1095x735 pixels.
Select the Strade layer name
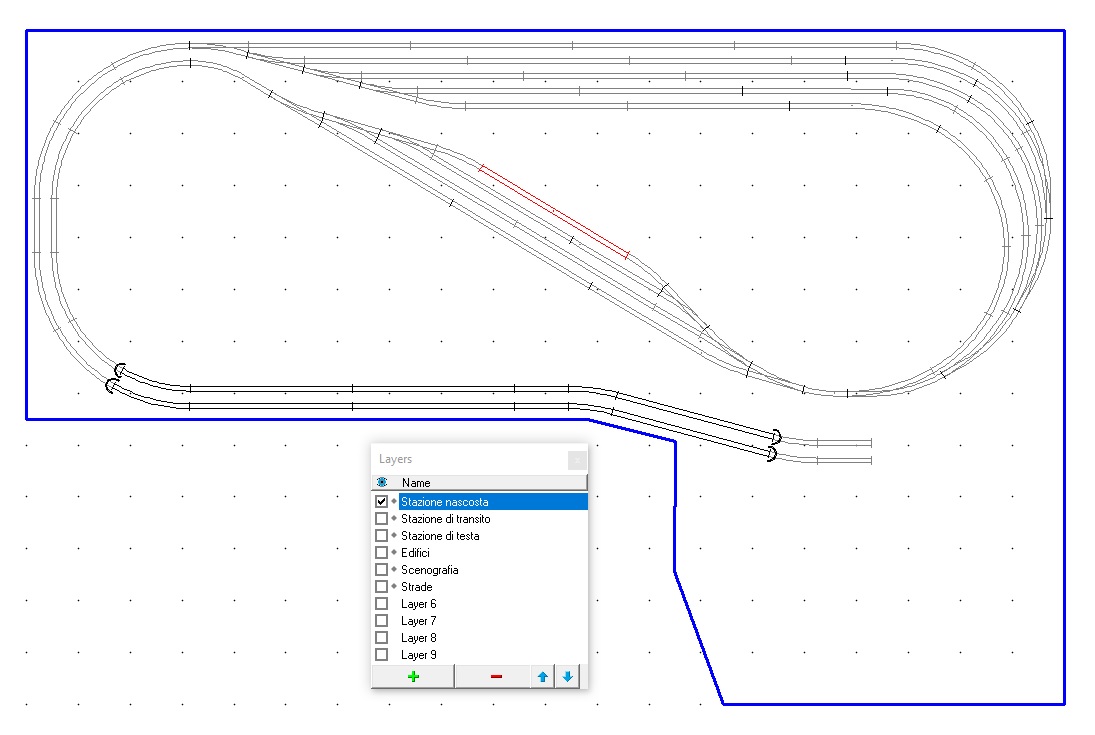pos(416,587)
